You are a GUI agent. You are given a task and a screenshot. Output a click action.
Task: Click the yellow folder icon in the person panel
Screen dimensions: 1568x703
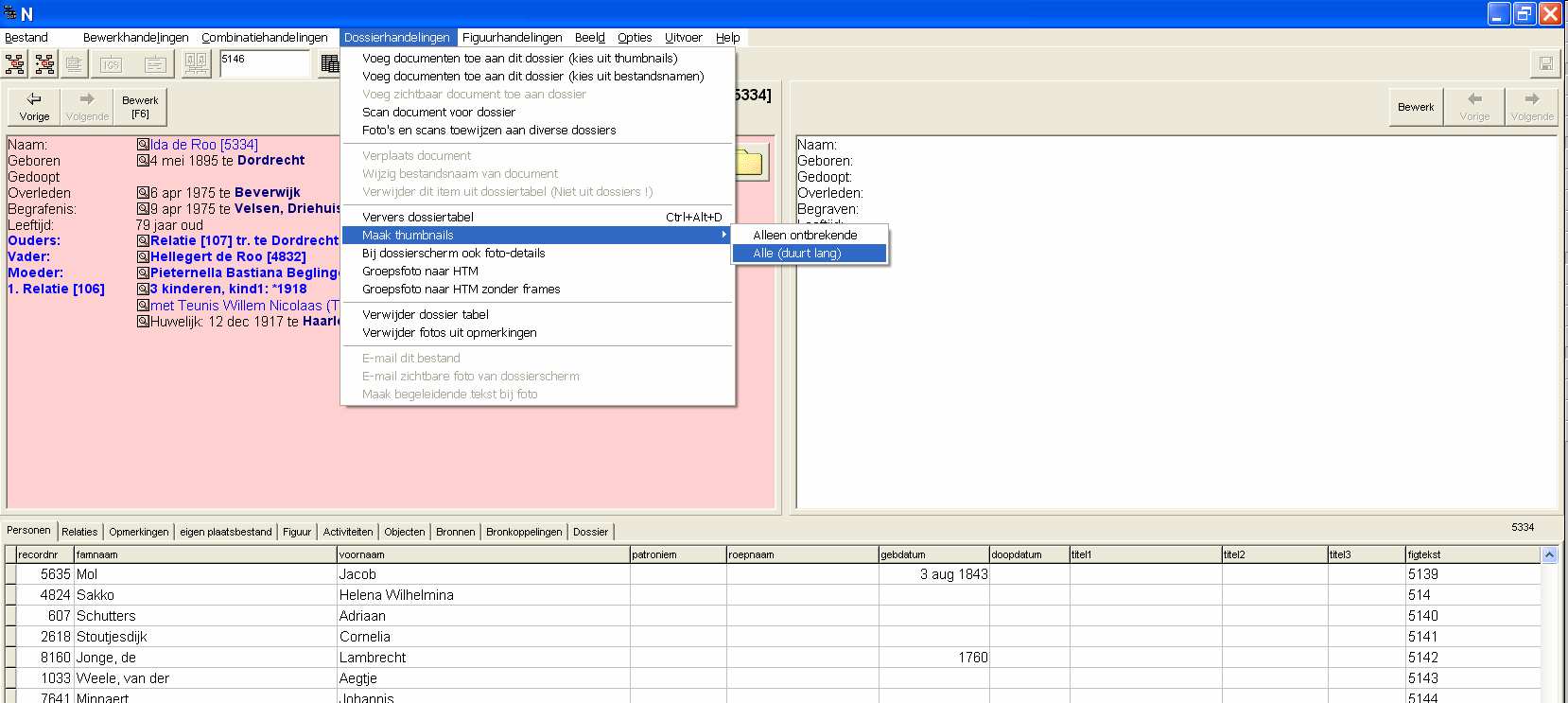(x=749, y=162)
